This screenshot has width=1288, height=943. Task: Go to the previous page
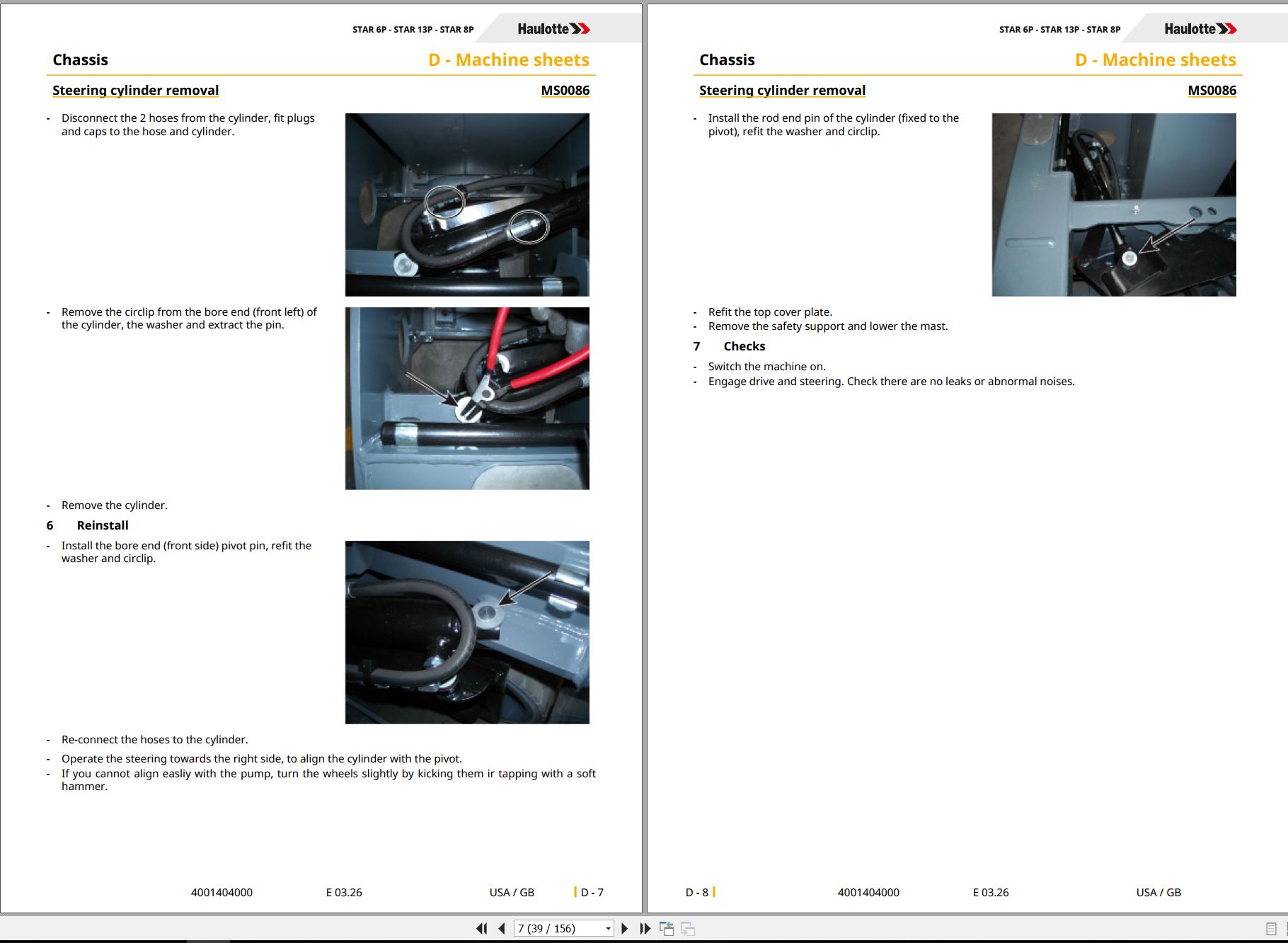(502, 928)
